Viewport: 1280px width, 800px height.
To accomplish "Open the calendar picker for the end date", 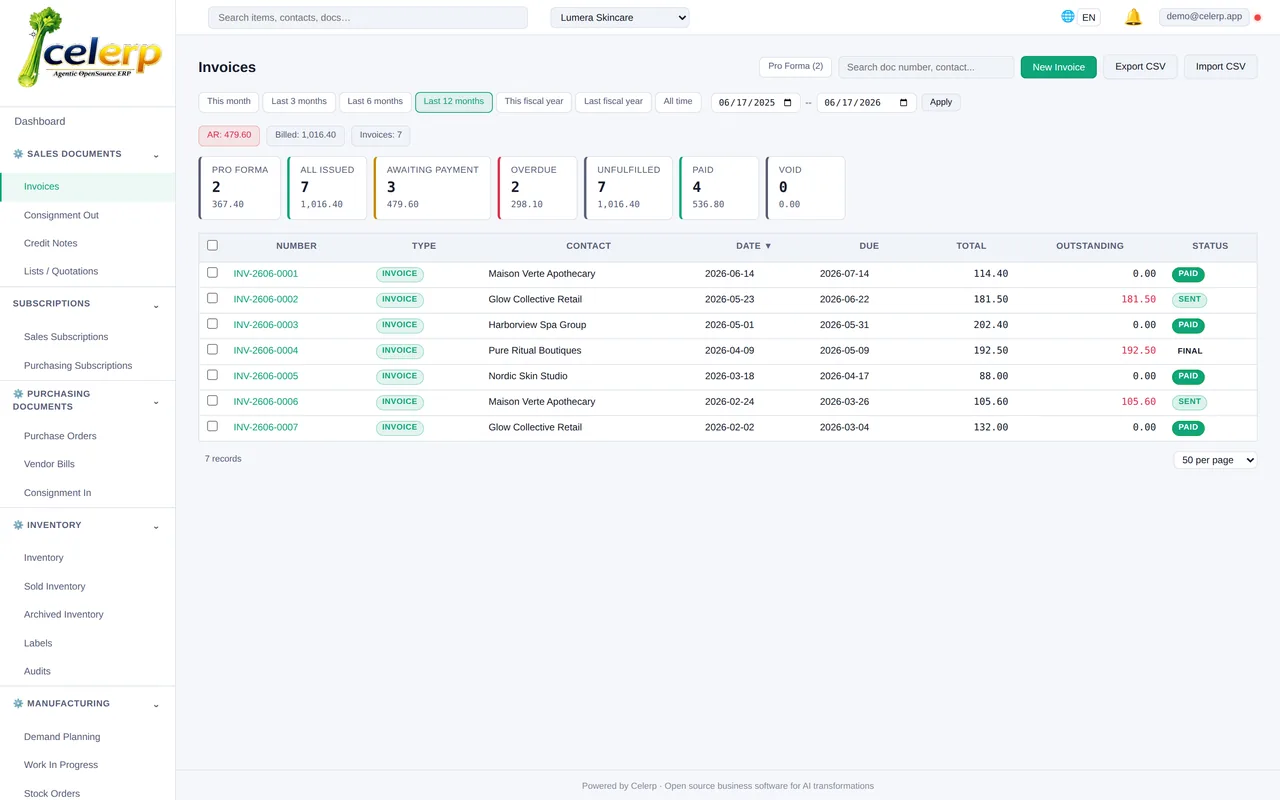I will point(904,102).
